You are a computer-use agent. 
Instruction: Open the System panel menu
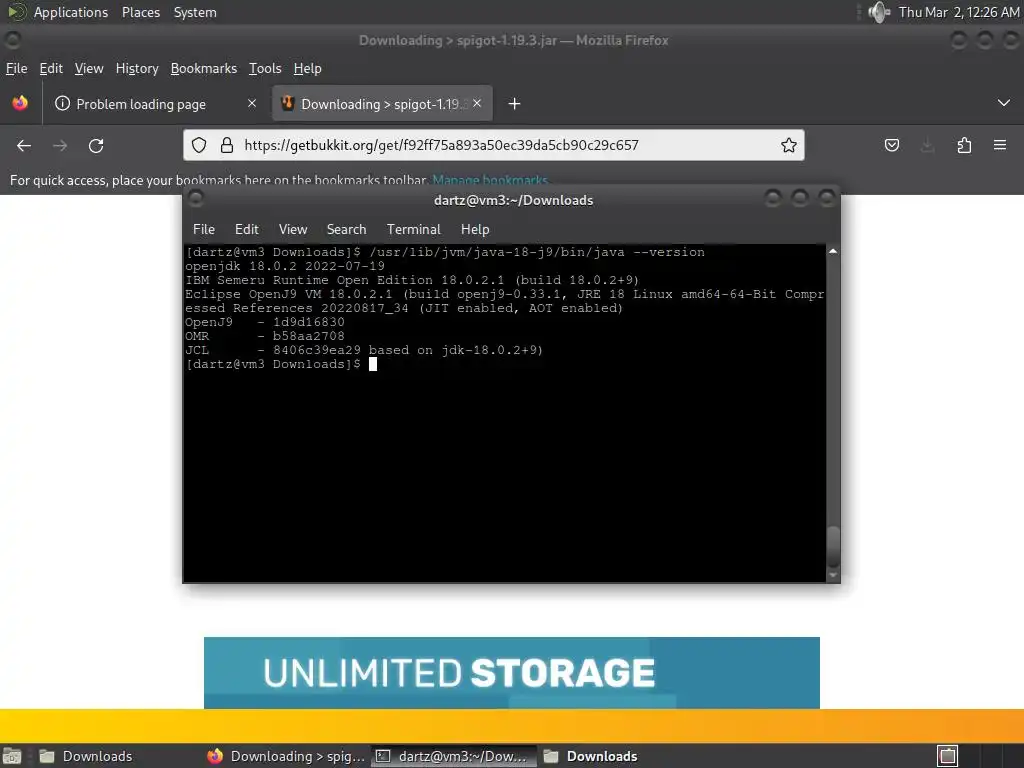[195, 12]
